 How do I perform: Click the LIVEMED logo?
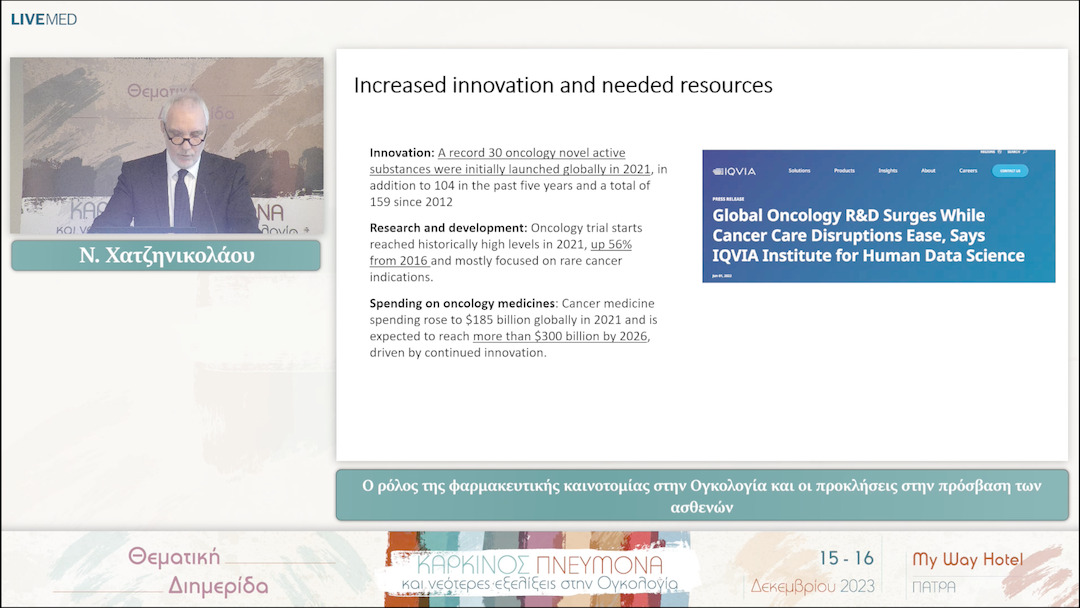[44, 19]
